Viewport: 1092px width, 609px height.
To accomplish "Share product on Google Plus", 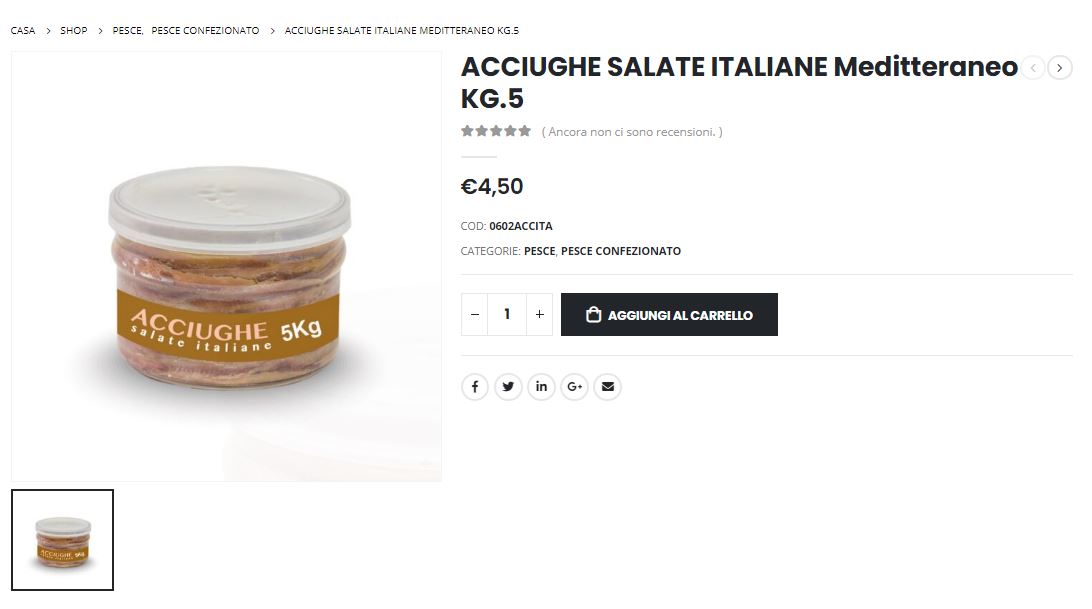I will click(x=575, y=387).
